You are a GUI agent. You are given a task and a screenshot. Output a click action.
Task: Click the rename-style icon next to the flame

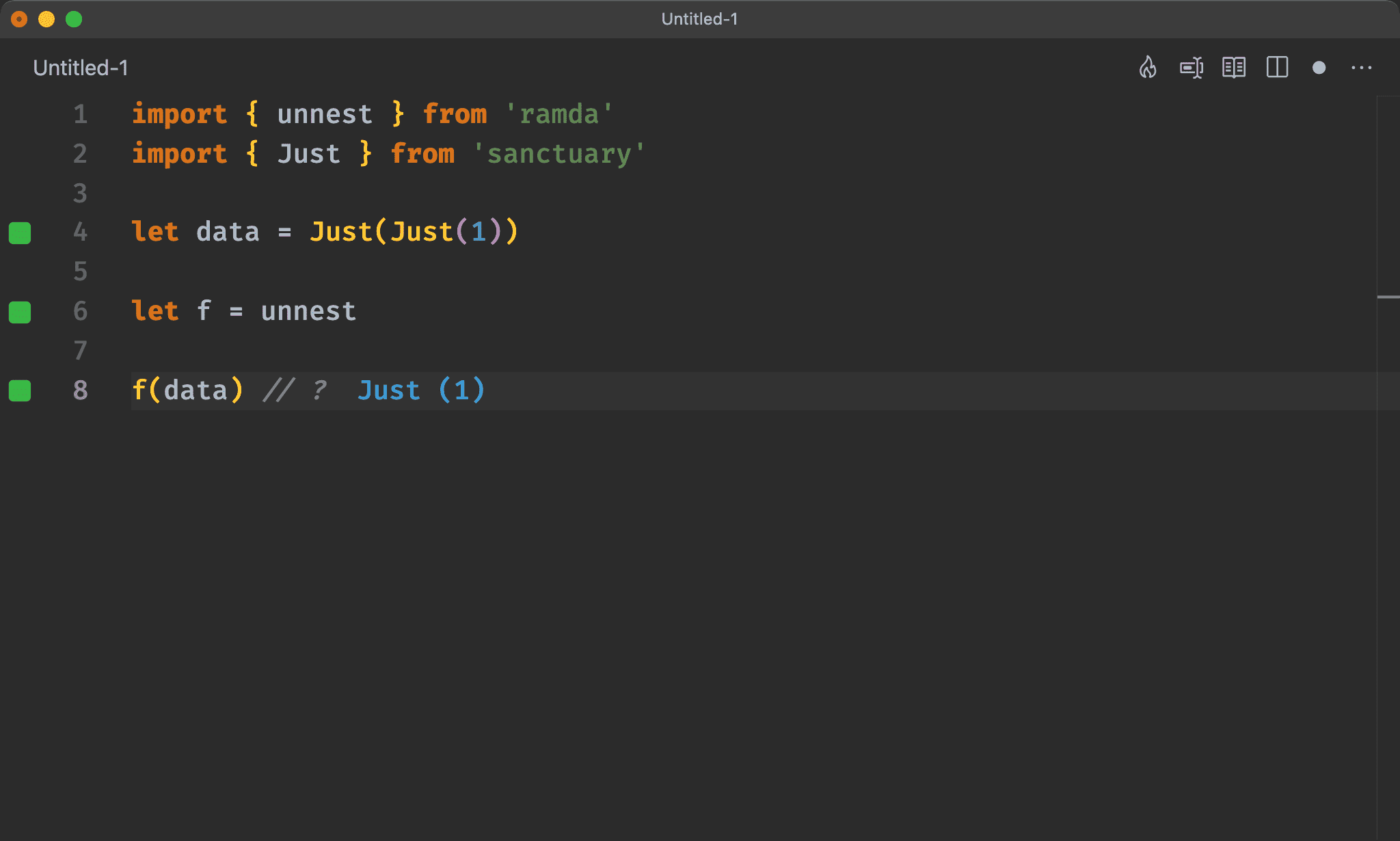(1192, 68)
